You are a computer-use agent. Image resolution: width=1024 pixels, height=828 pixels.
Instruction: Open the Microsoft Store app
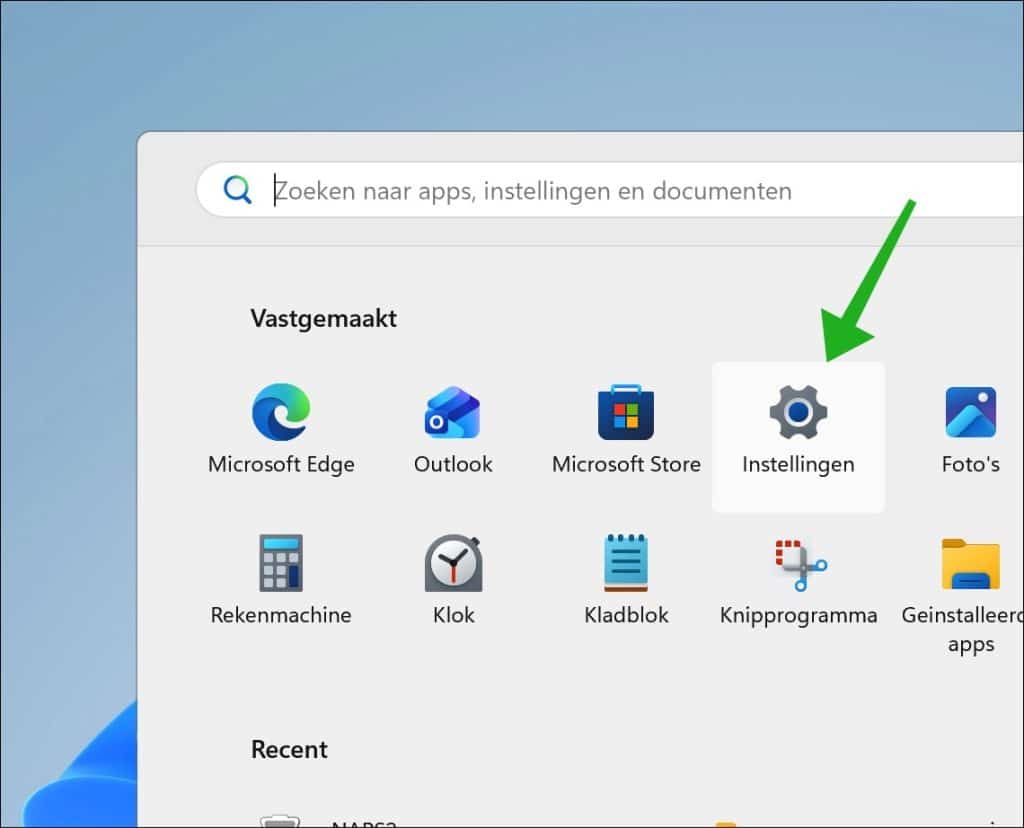pos(626,429)
